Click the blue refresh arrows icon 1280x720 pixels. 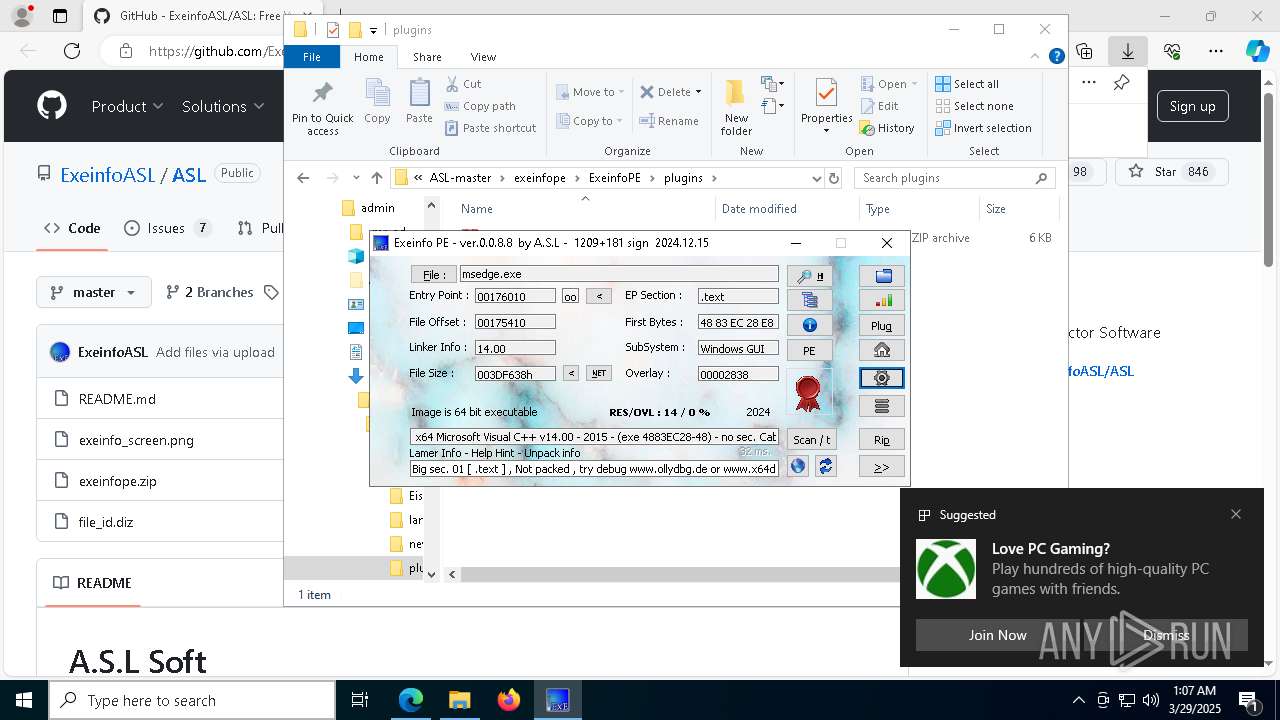click(825, 466)
